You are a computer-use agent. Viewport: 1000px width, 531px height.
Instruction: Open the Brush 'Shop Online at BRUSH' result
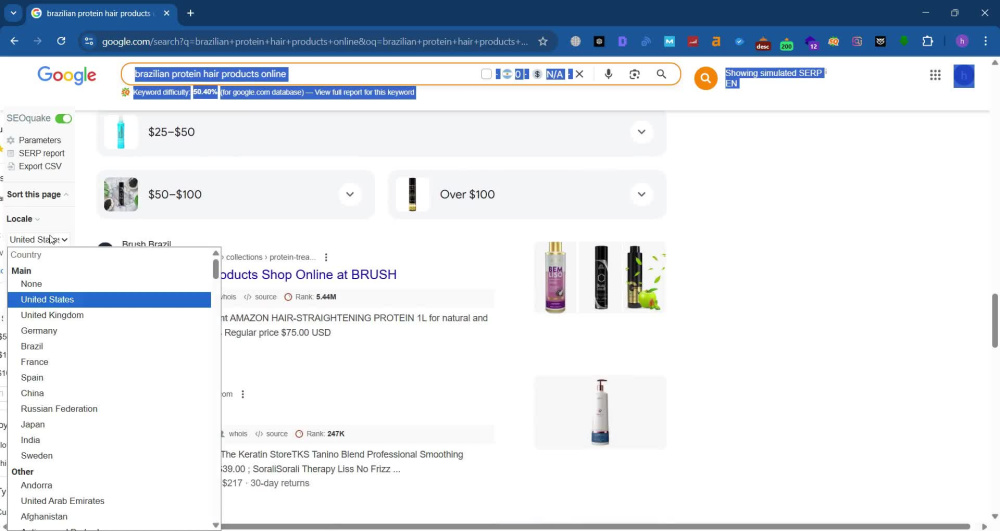(309, 275)
